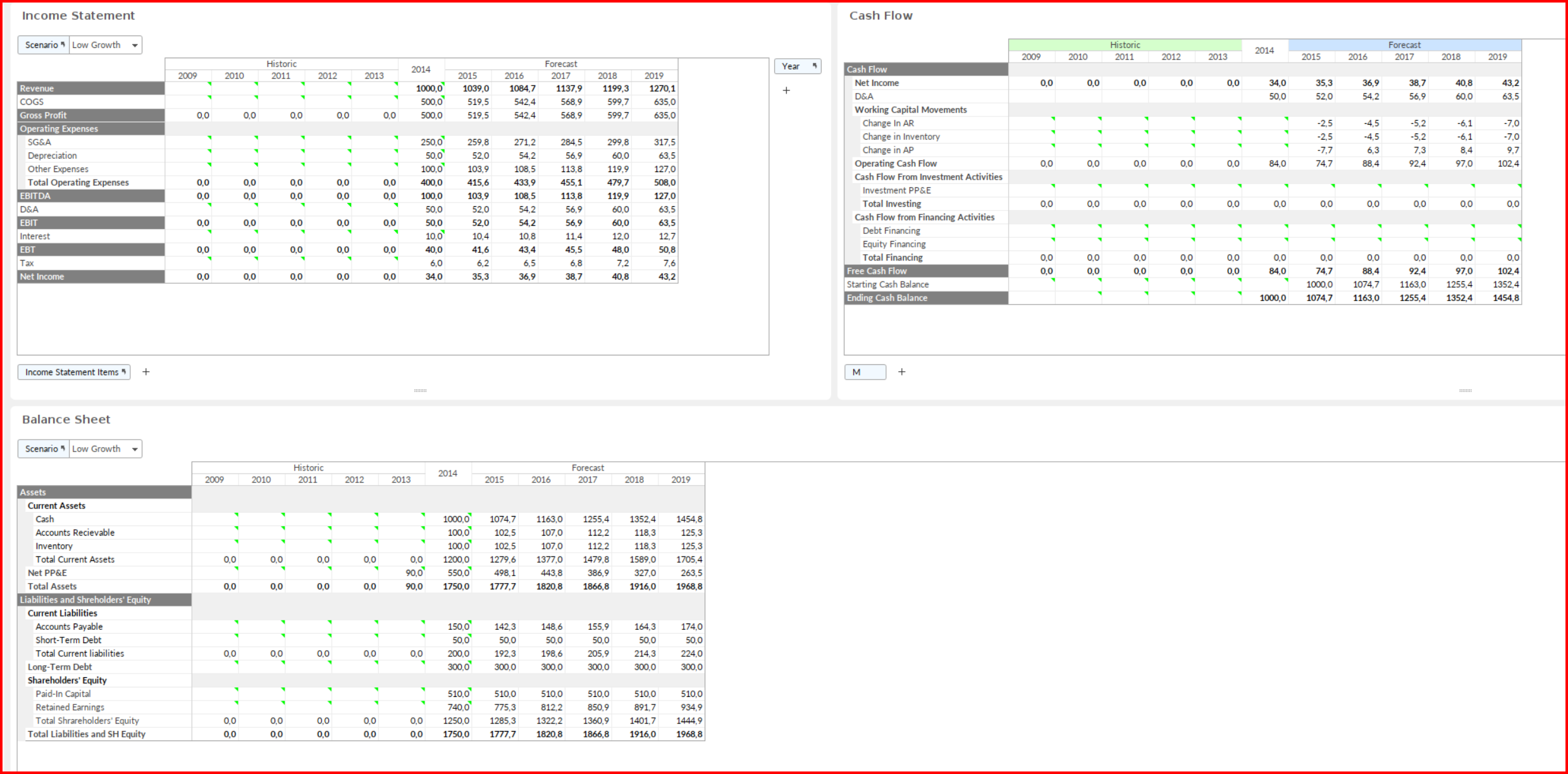The width and height of the screenshot is (1568, 774).
Task: Click pin icon on Income Statement Items tag
Action: point(124,372)
